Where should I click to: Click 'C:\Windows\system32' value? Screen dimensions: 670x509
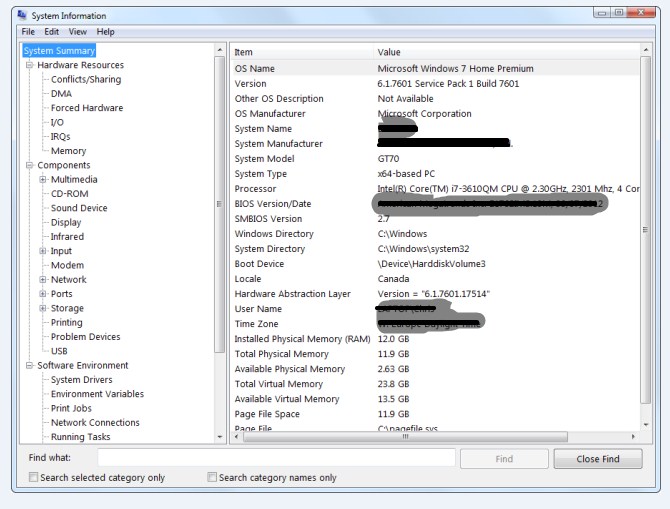tap(423, 249)
